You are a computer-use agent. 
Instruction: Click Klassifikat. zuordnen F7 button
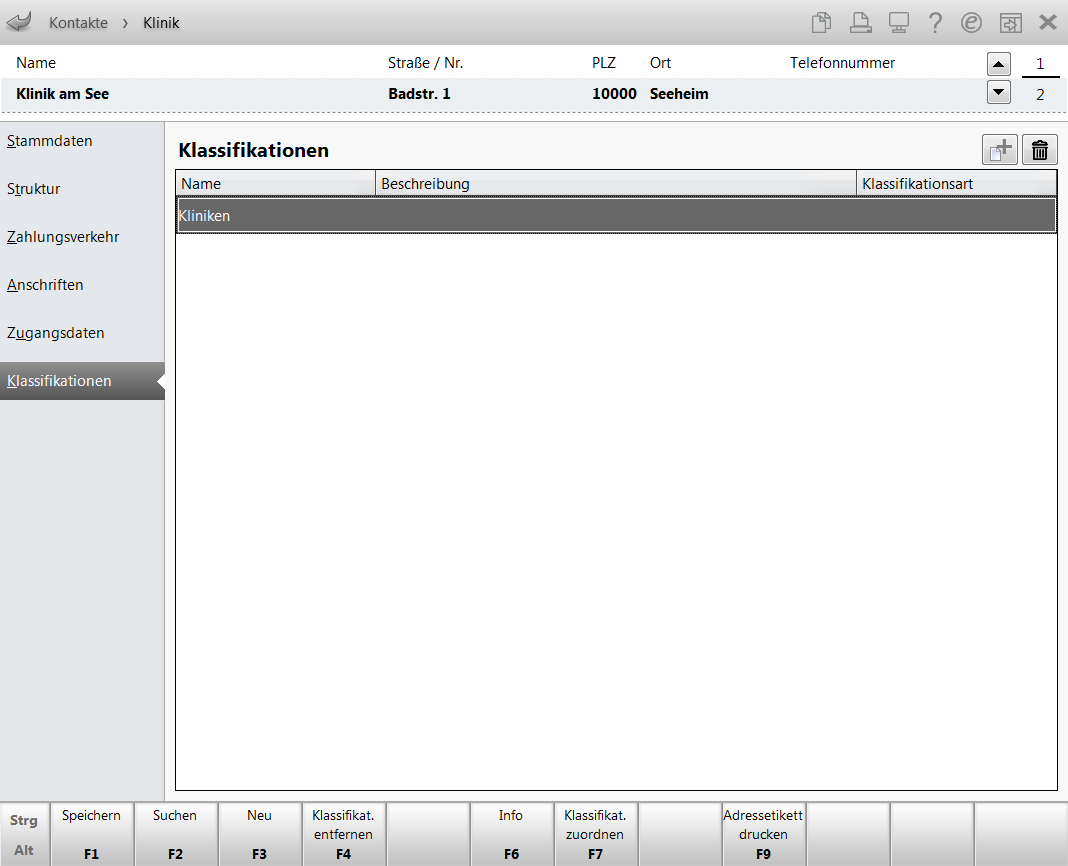pyautogui.click(x=595, y=834)
